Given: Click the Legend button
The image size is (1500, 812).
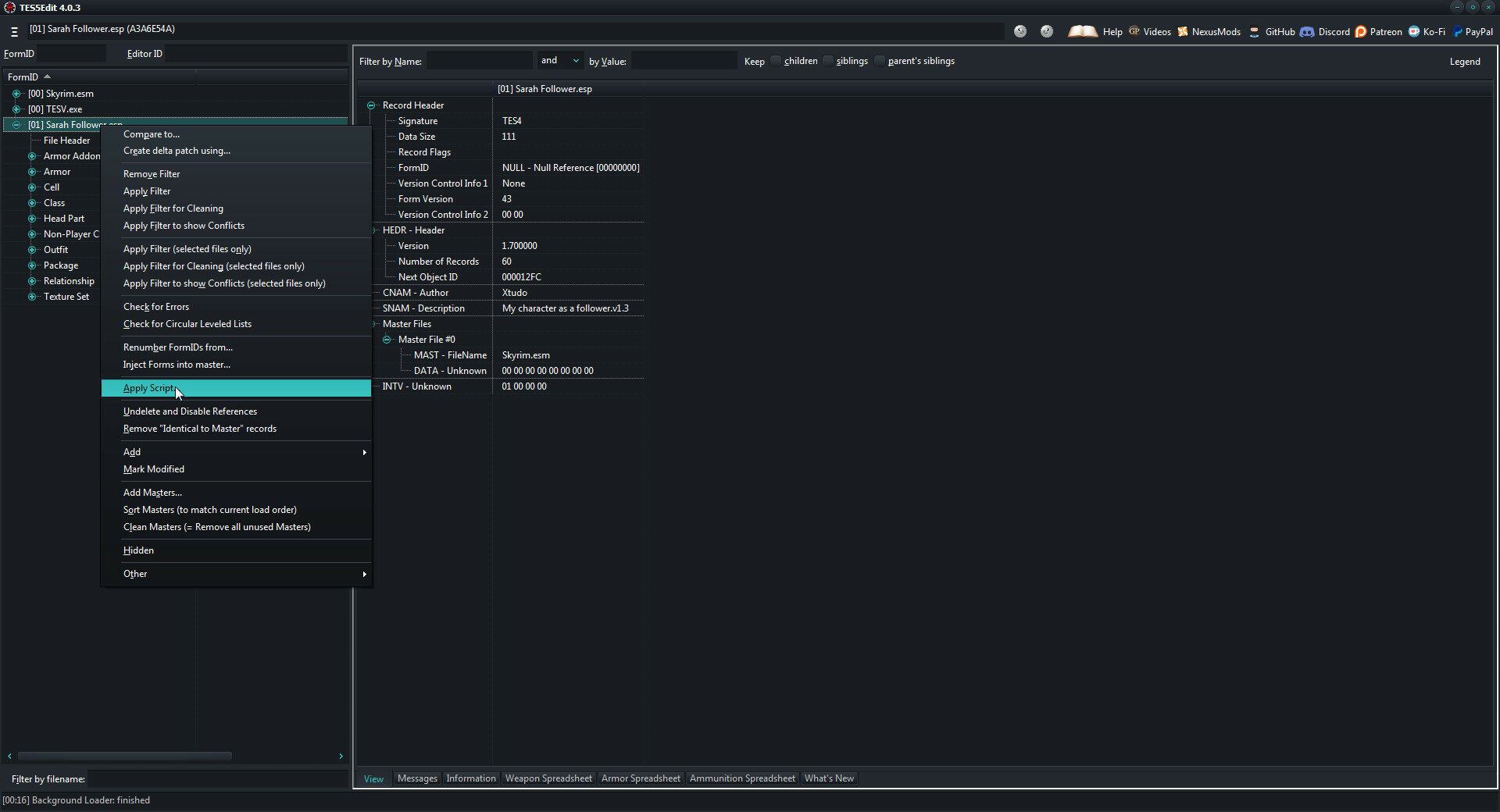Looking at the screenshot, I should [1465, 62].
